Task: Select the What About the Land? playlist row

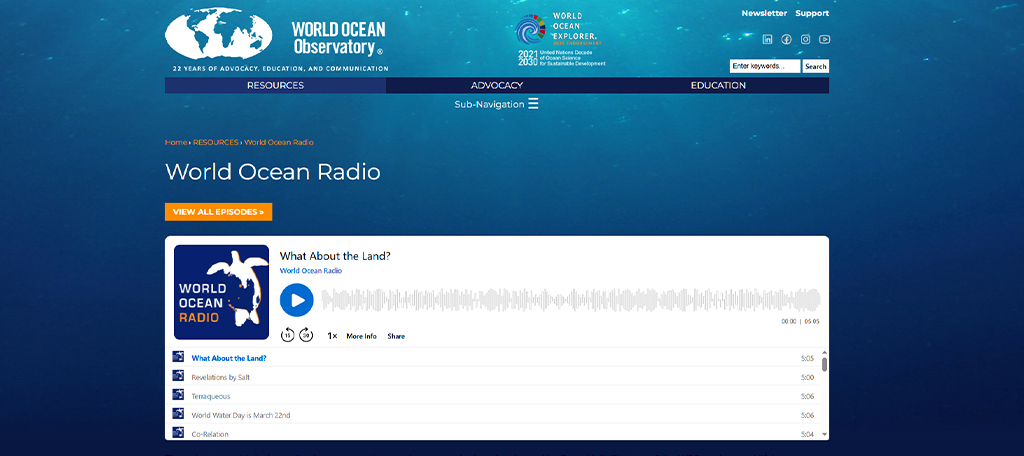Action: click(x=493, y=357)
